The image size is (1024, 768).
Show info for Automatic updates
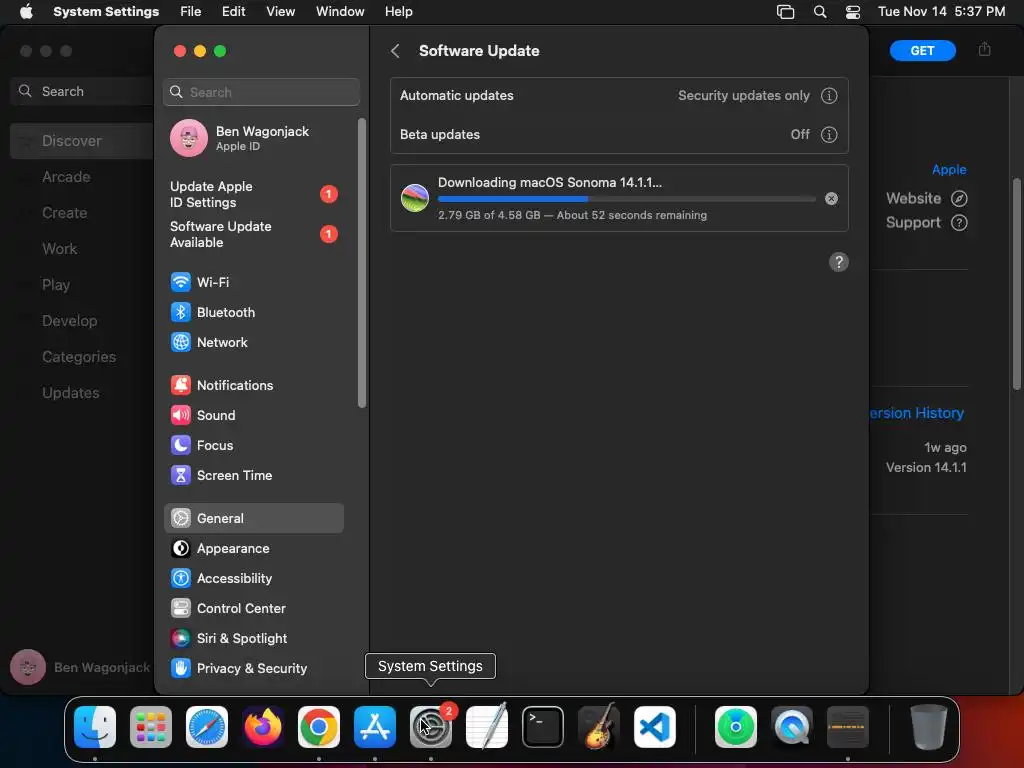click(829, 96)
